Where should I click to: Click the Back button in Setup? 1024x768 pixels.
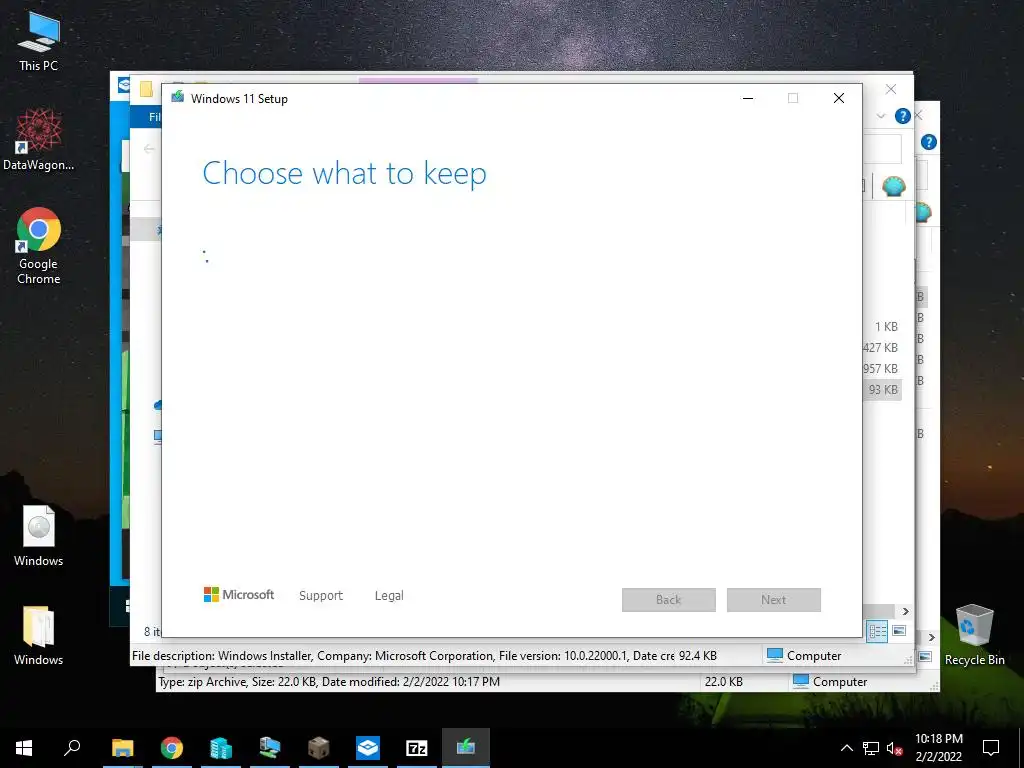click(x=668, y=600)
